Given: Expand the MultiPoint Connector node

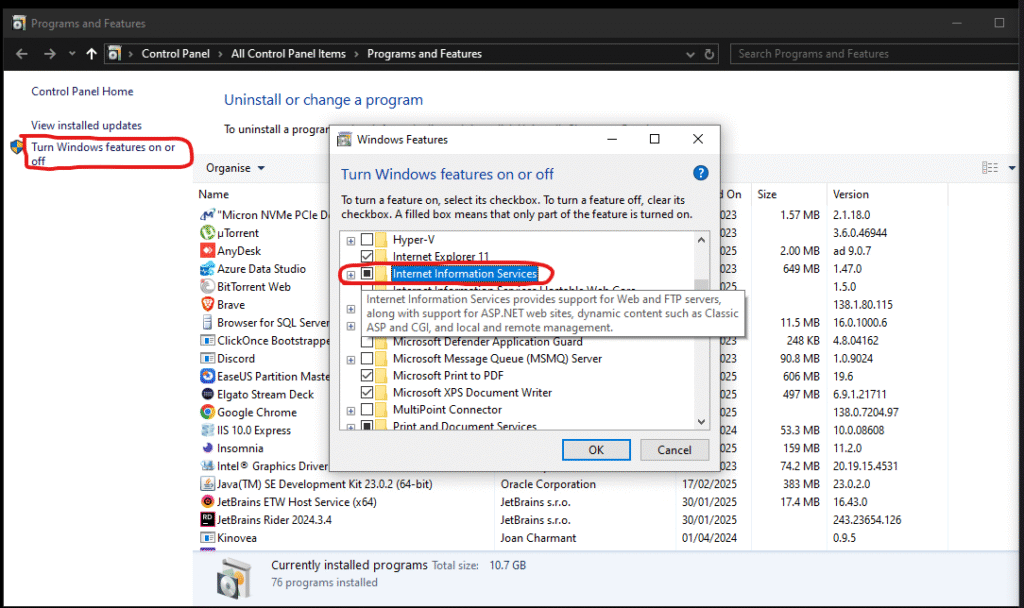Looking at the screenshot, I should click(351, 411).
